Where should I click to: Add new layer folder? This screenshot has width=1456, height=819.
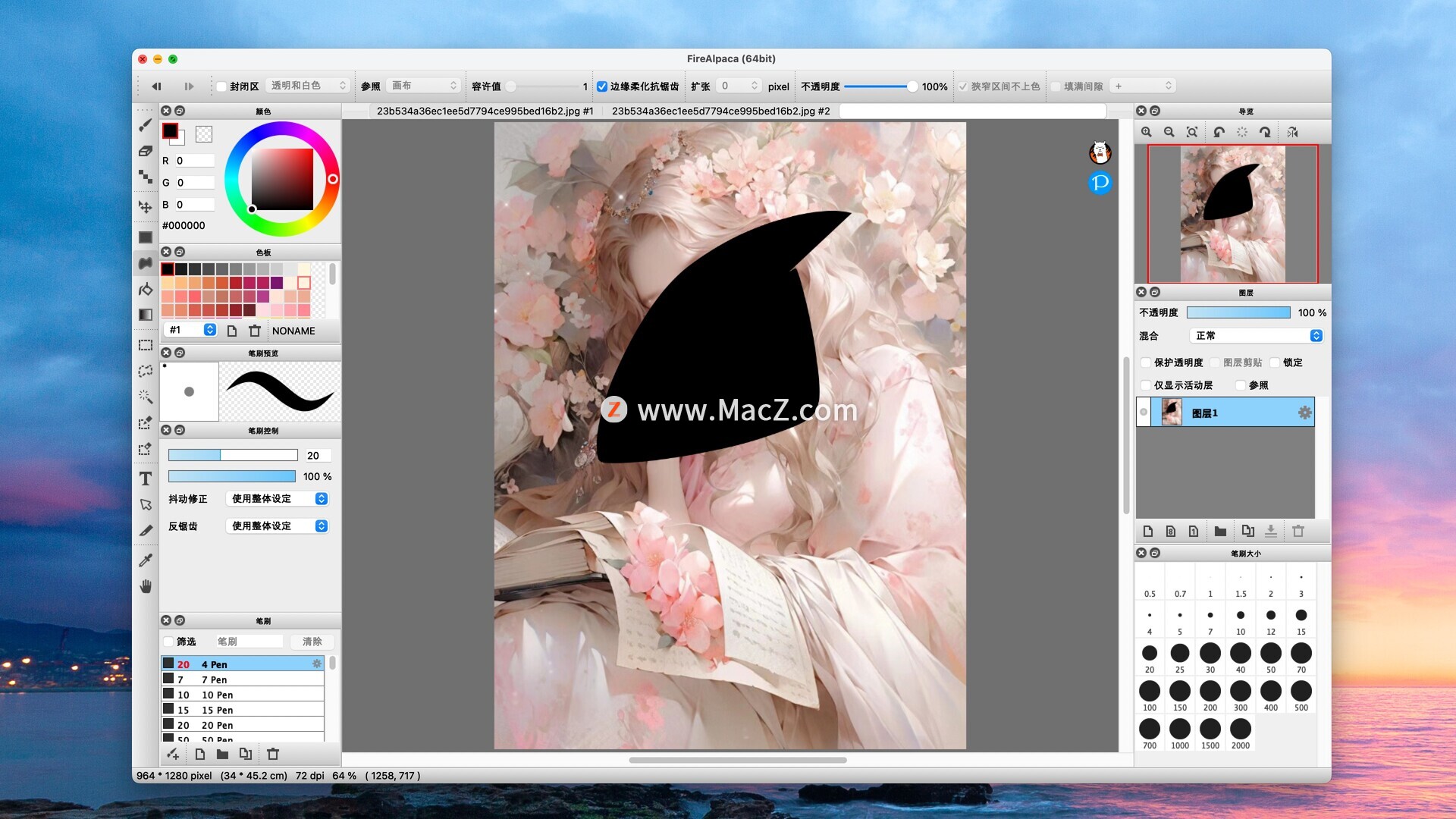pos(1220,532)
